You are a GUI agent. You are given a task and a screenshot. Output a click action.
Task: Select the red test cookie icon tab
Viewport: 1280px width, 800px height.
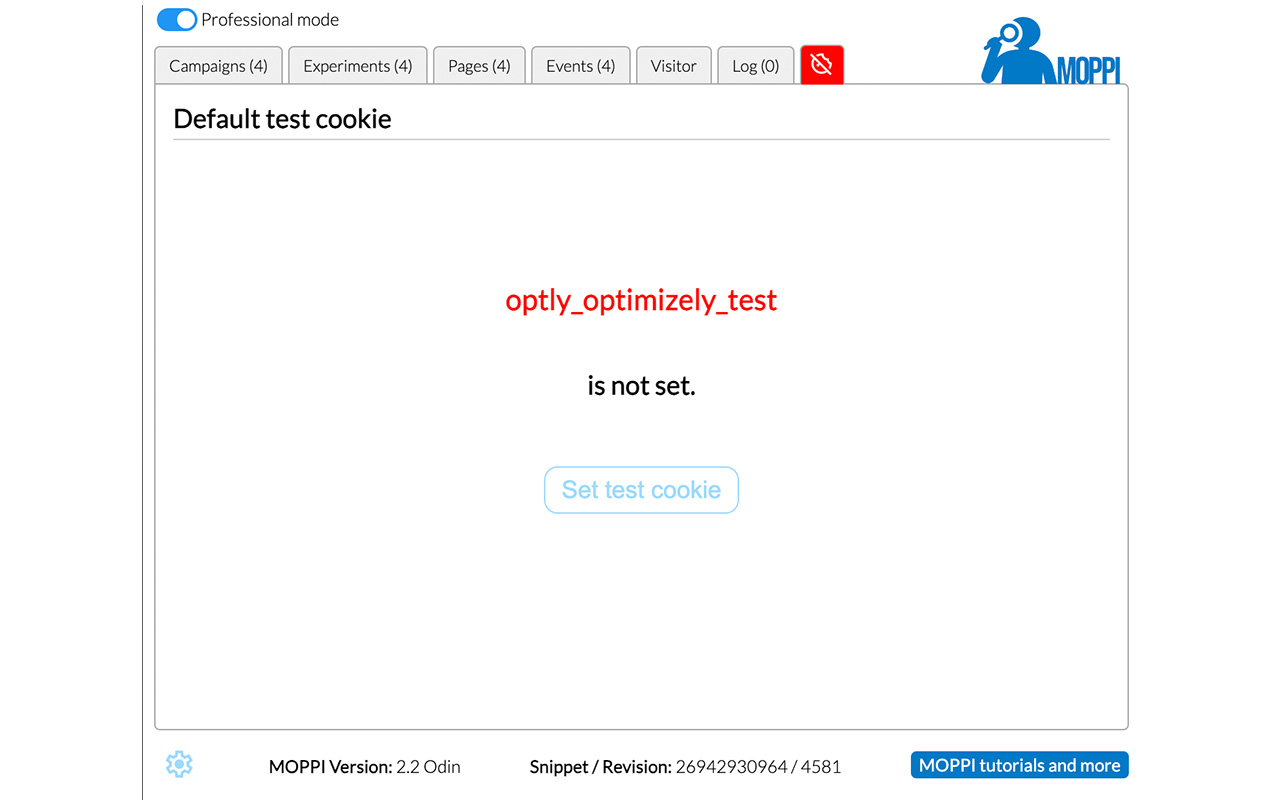822,65
